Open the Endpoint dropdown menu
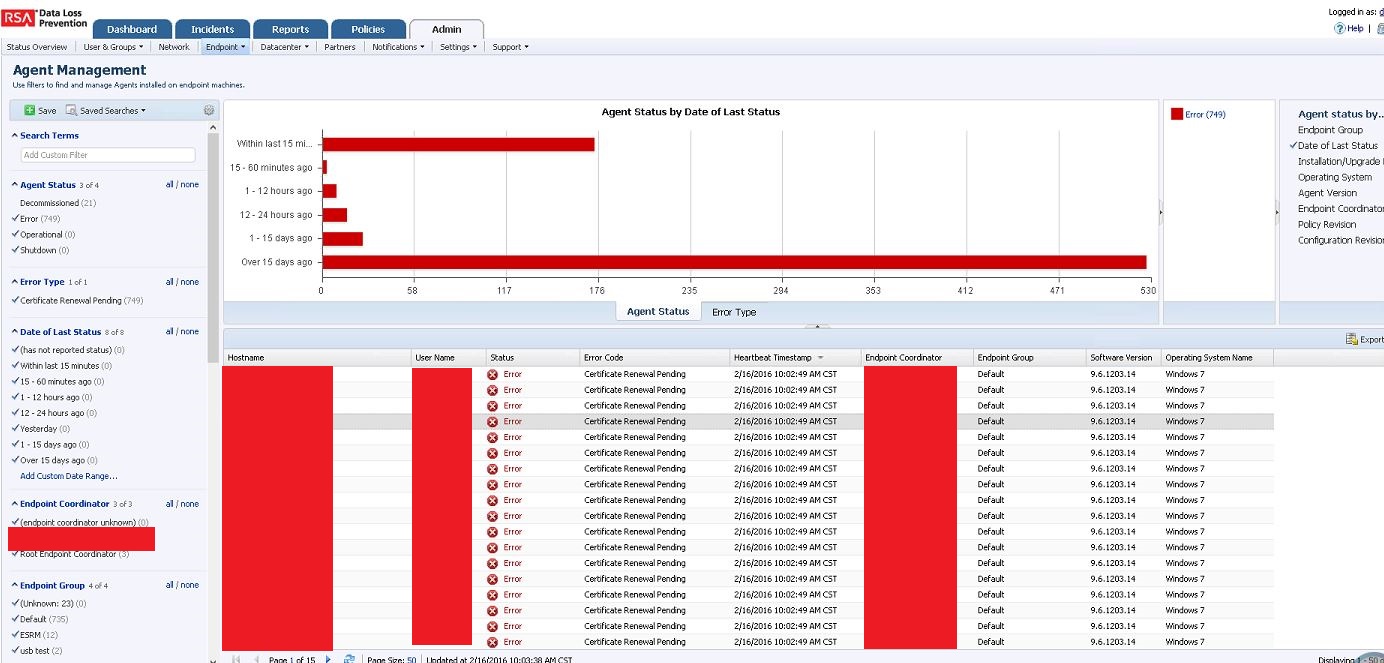 coord(225,46)
